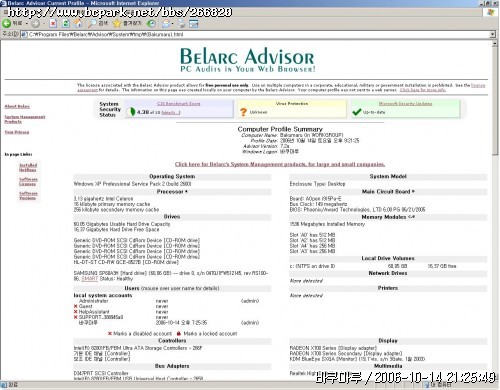The width and height of the screenshot is (500, 390).
Task: Click the 'Click here for more info' link
Action: coord(422,90)
